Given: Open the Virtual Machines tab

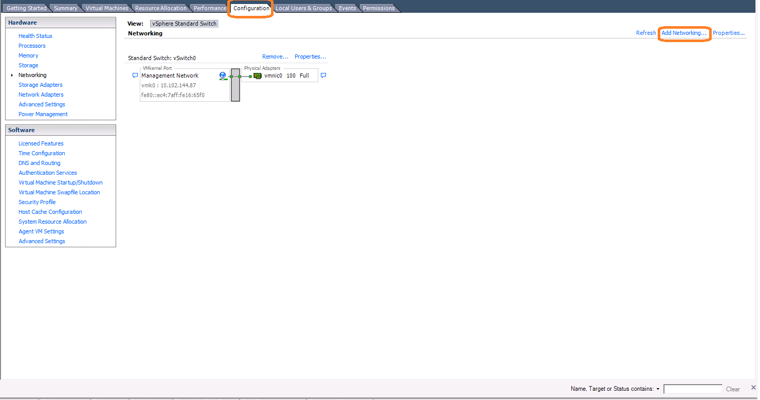Looking at the screenshot, I should tap(107, 8).
